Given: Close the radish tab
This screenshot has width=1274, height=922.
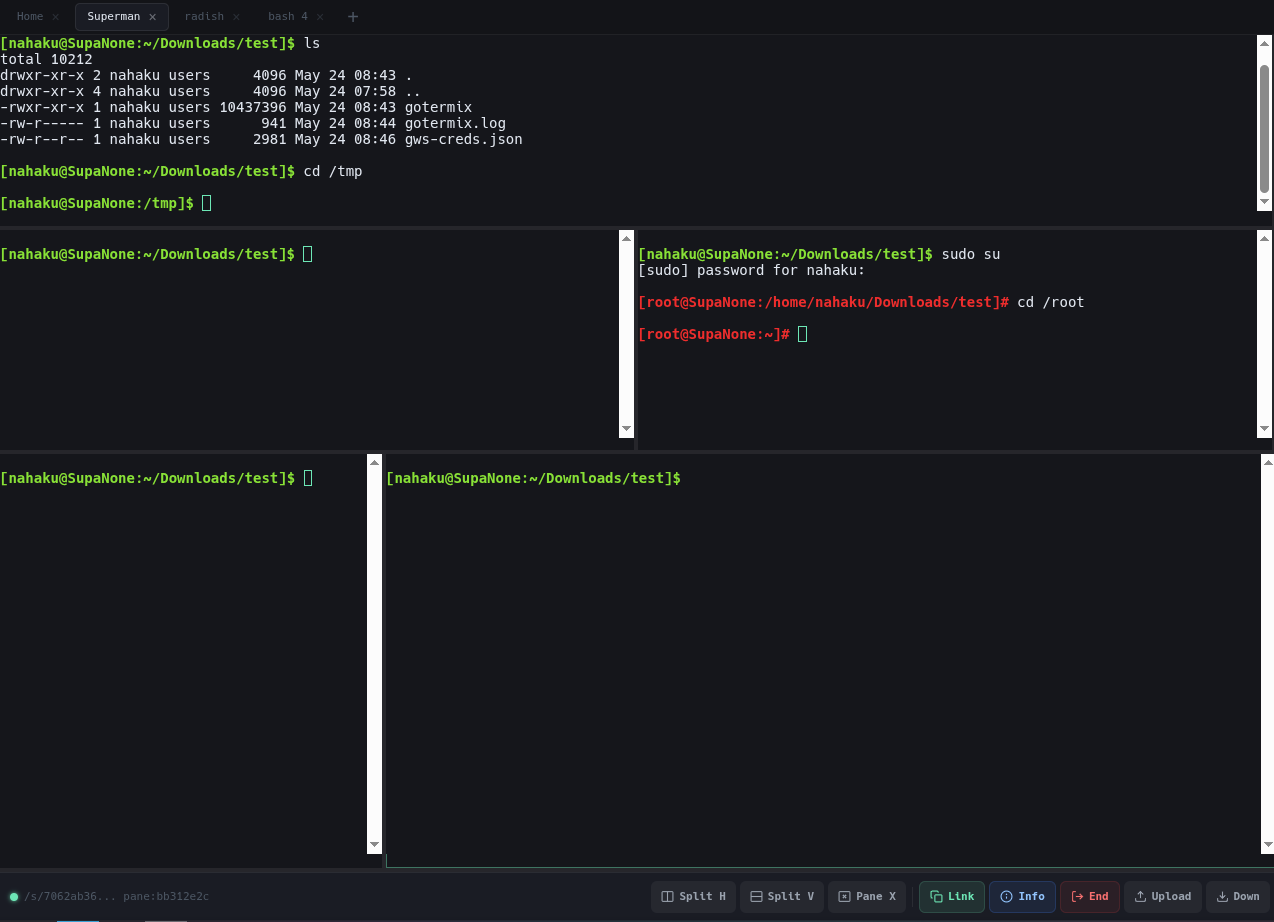Looking at the screenshot, I should click(x=236, y=17).
